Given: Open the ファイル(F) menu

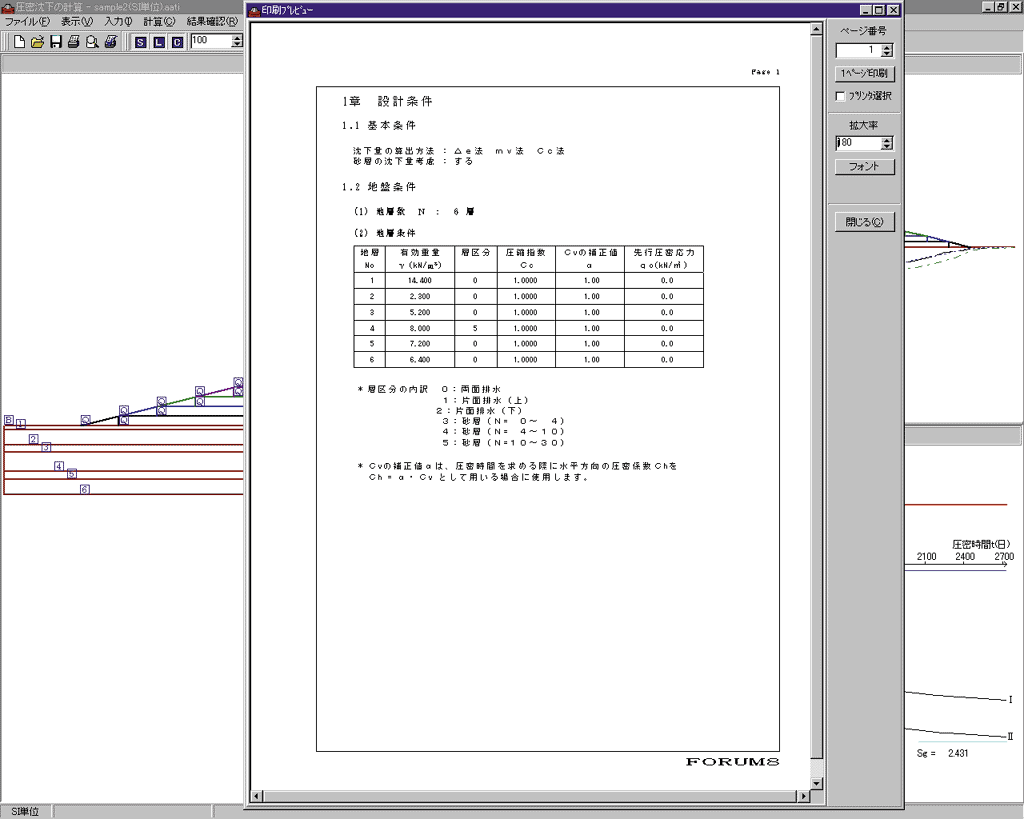Looking at the screenshot, I should (27, 21).
